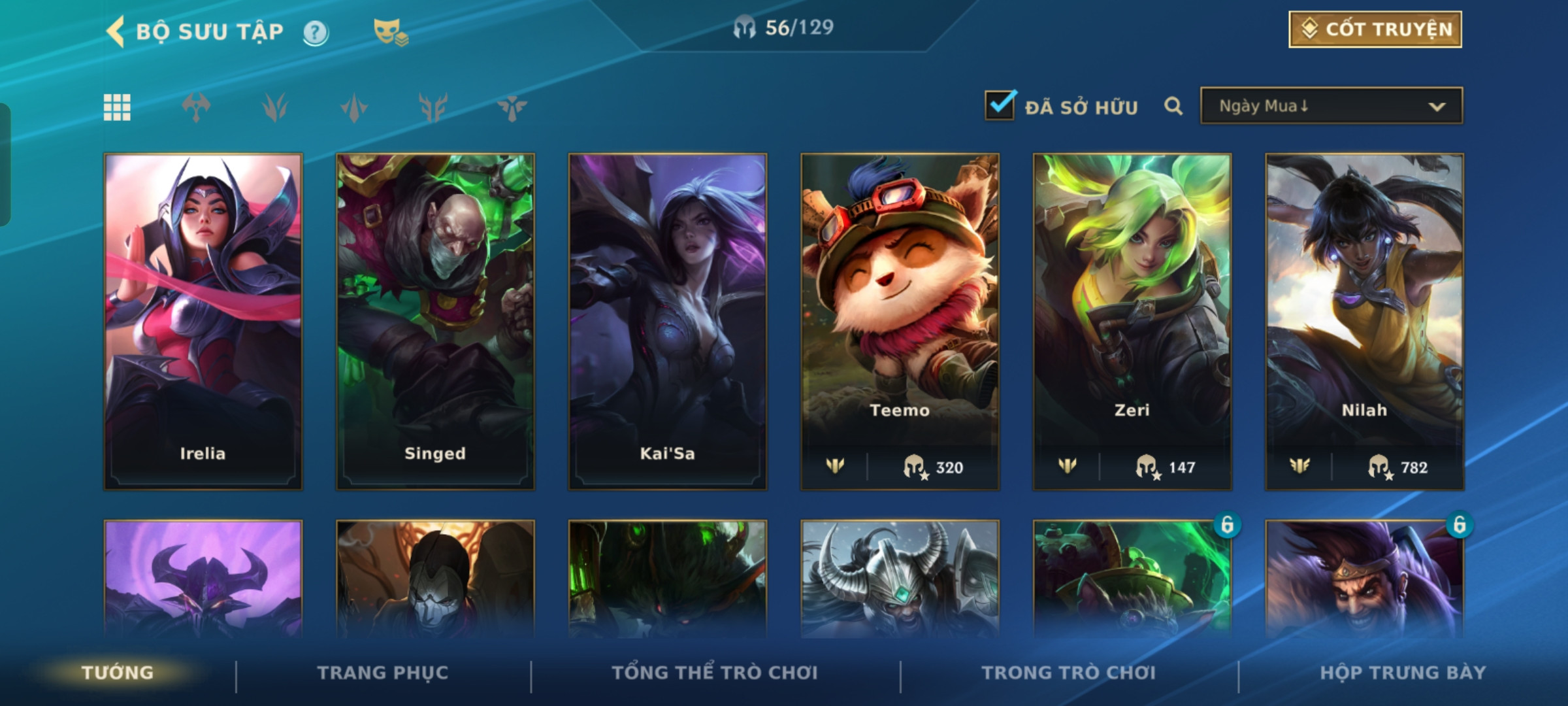
Task: Filter by the third role icon
Action: pyautogui.click(x=354, y=107)
